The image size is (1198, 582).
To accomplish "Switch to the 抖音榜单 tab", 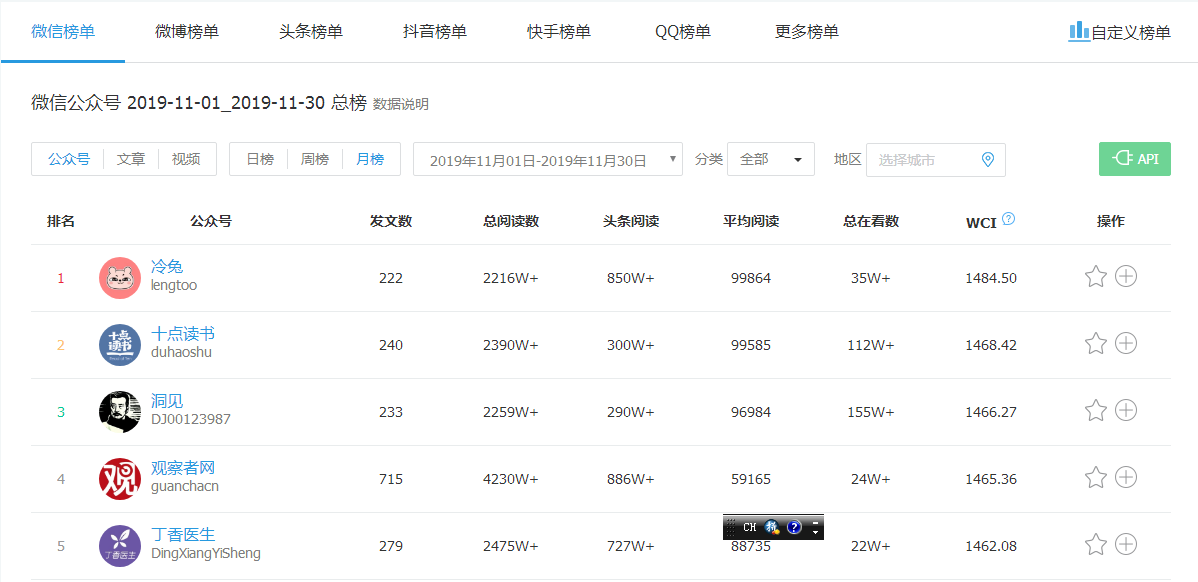I will click(x=435, y=32).
